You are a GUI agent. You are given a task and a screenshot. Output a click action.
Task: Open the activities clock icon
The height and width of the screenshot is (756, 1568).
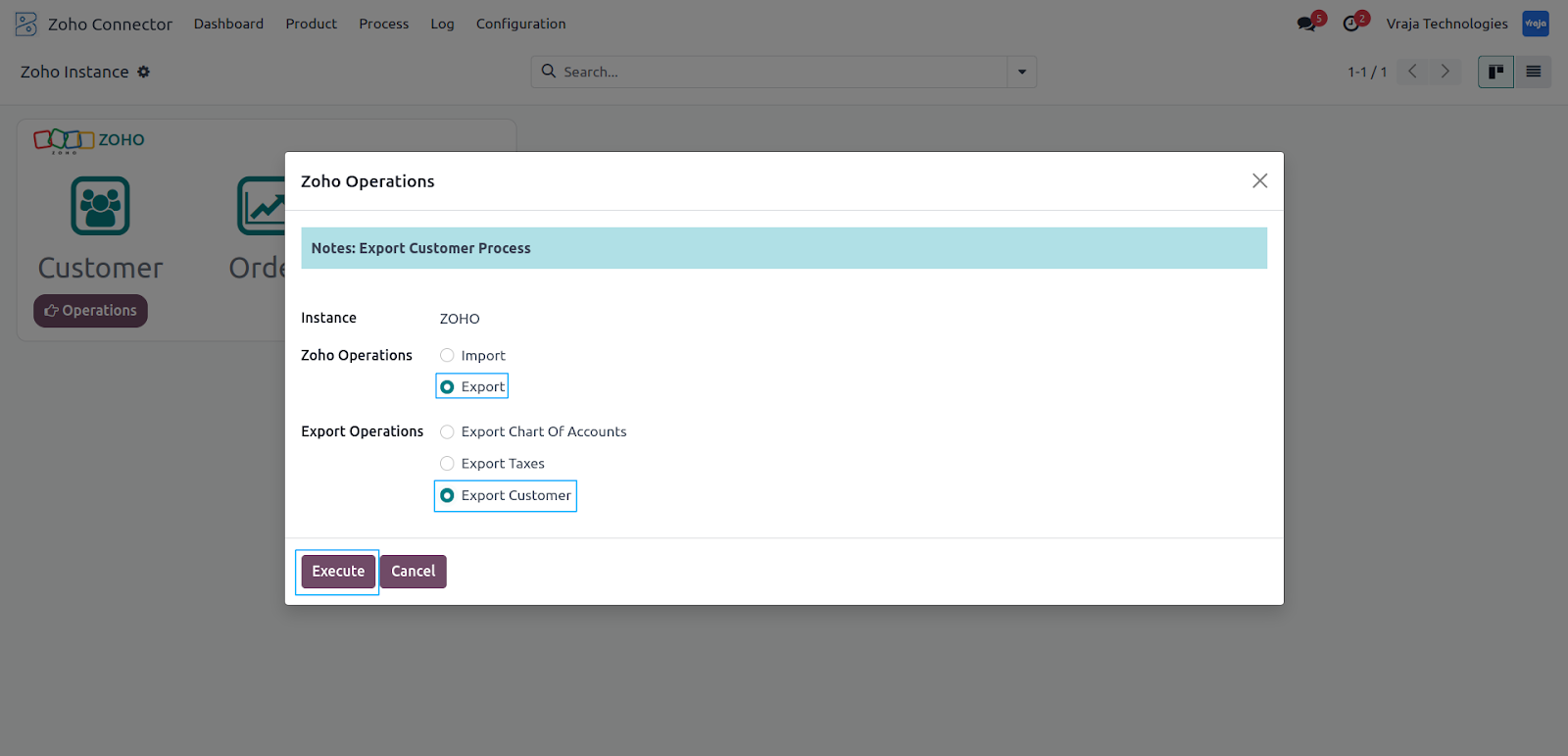(1351, 24)
